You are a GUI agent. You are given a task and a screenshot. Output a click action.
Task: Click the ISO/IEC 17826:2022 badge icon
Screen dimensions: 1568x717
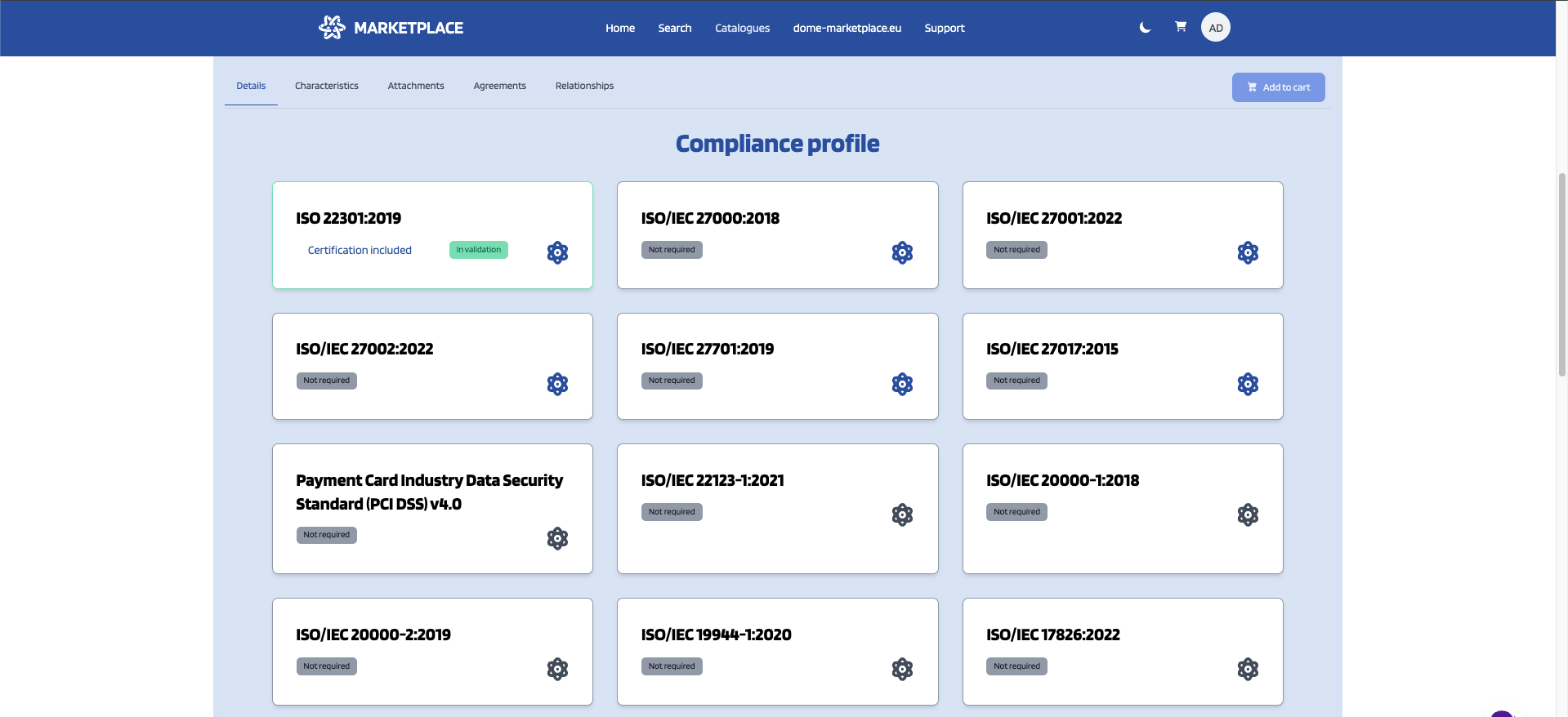click(x=1248, y=669)
